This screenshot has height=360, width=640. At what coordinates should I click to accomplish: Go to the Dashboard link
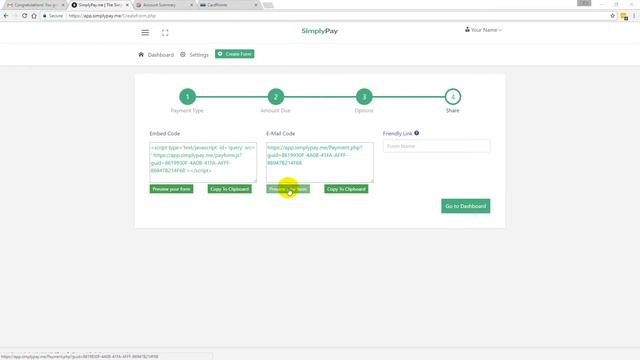point(160,55)
